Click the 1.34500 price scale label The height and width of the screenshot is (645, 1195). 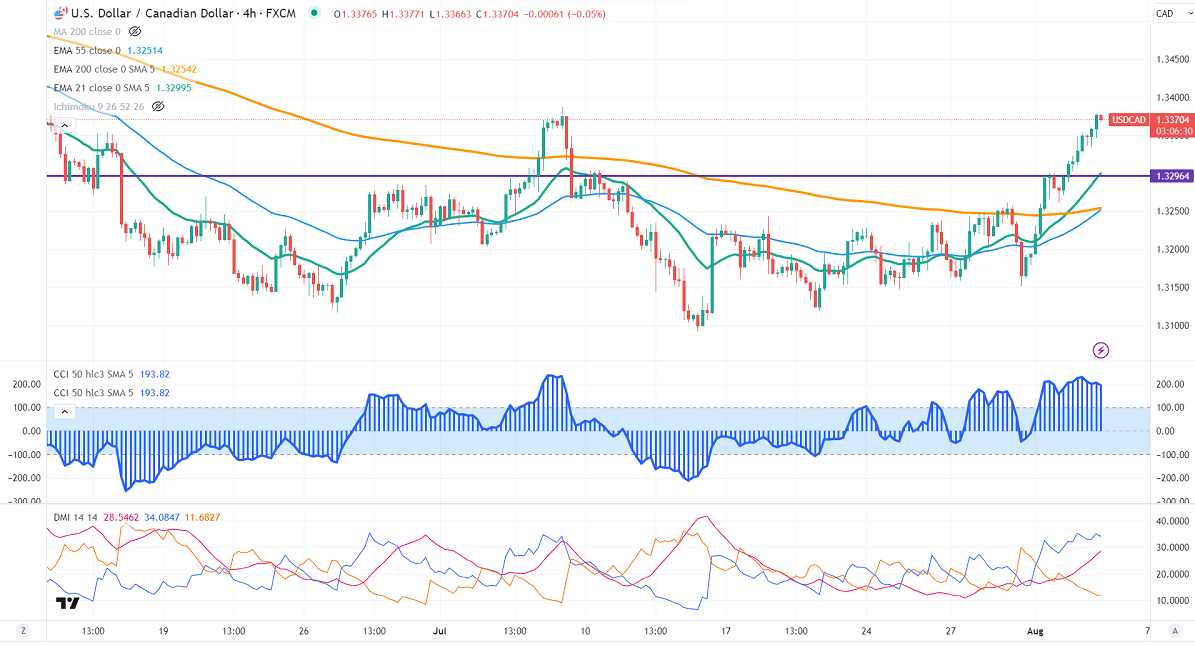(x=1172, y=59)
